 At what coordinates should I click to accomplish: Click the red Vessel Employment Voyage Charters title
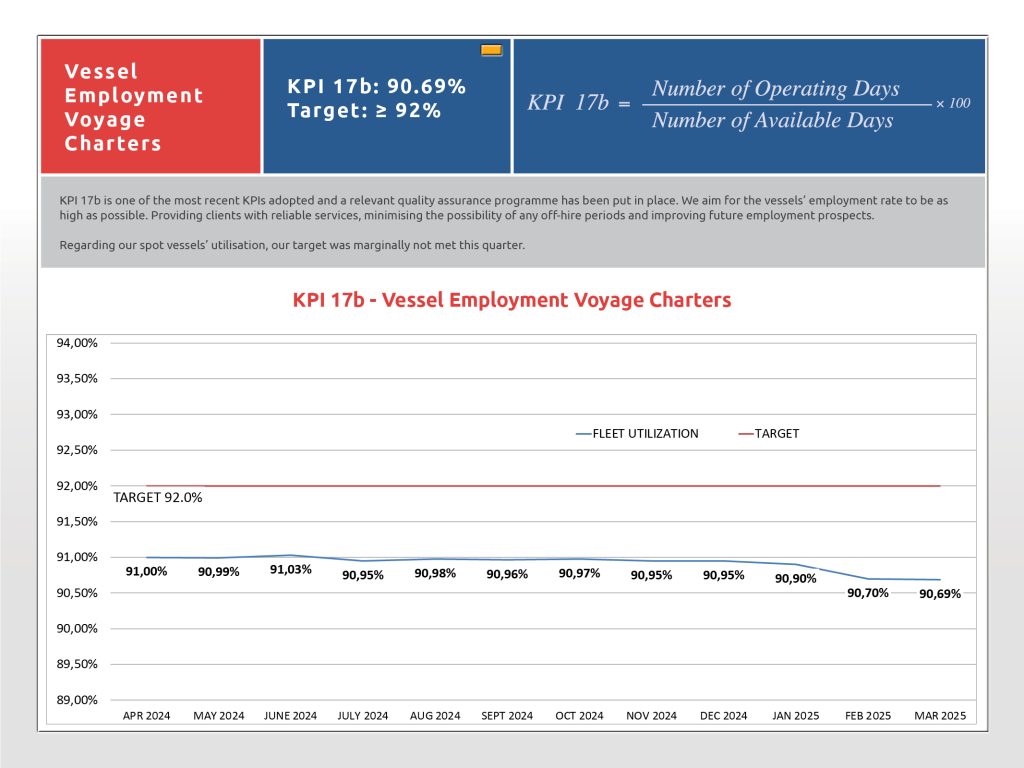[134, 107]
